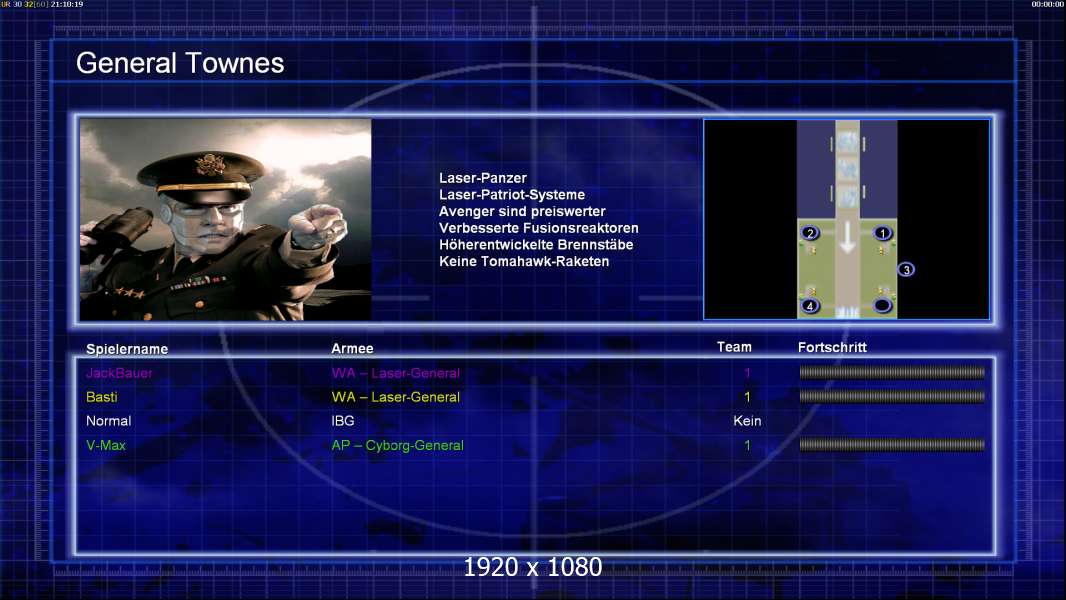Click the 'General Townes' title
Image resolution: width=1066 pixels, height=600 pixels.
[x=180, y=63]
